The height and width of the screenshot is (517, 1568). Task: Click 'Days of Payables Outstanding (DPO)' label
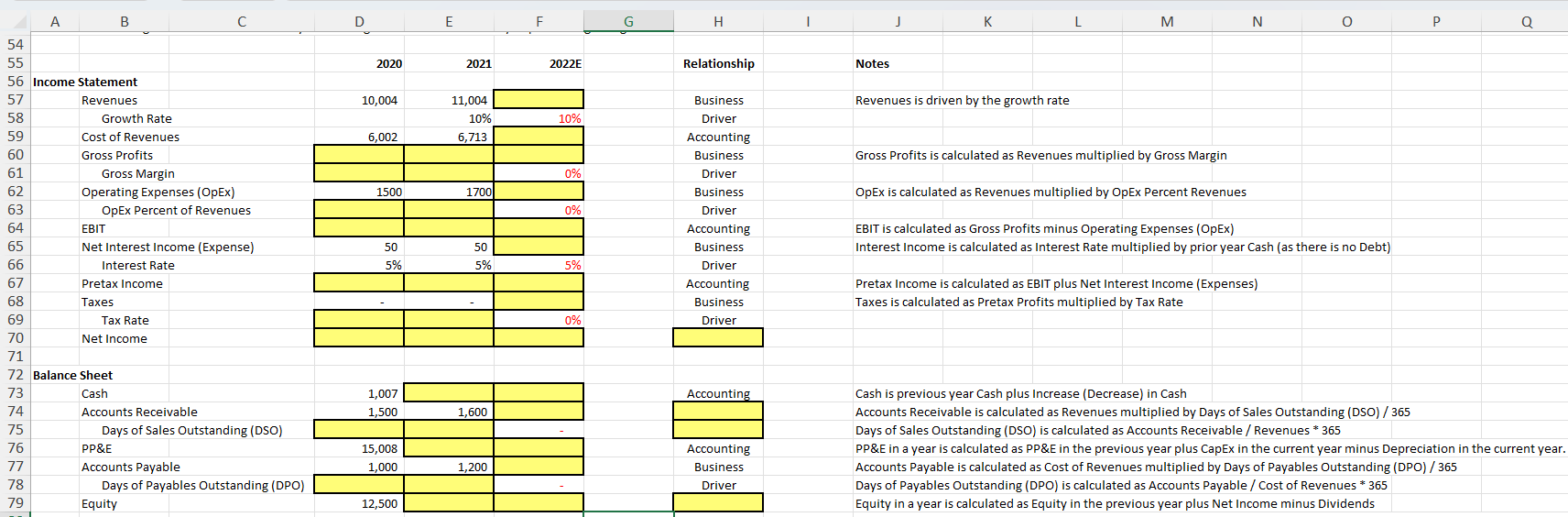pyautogui.click(x=202, y=485)
